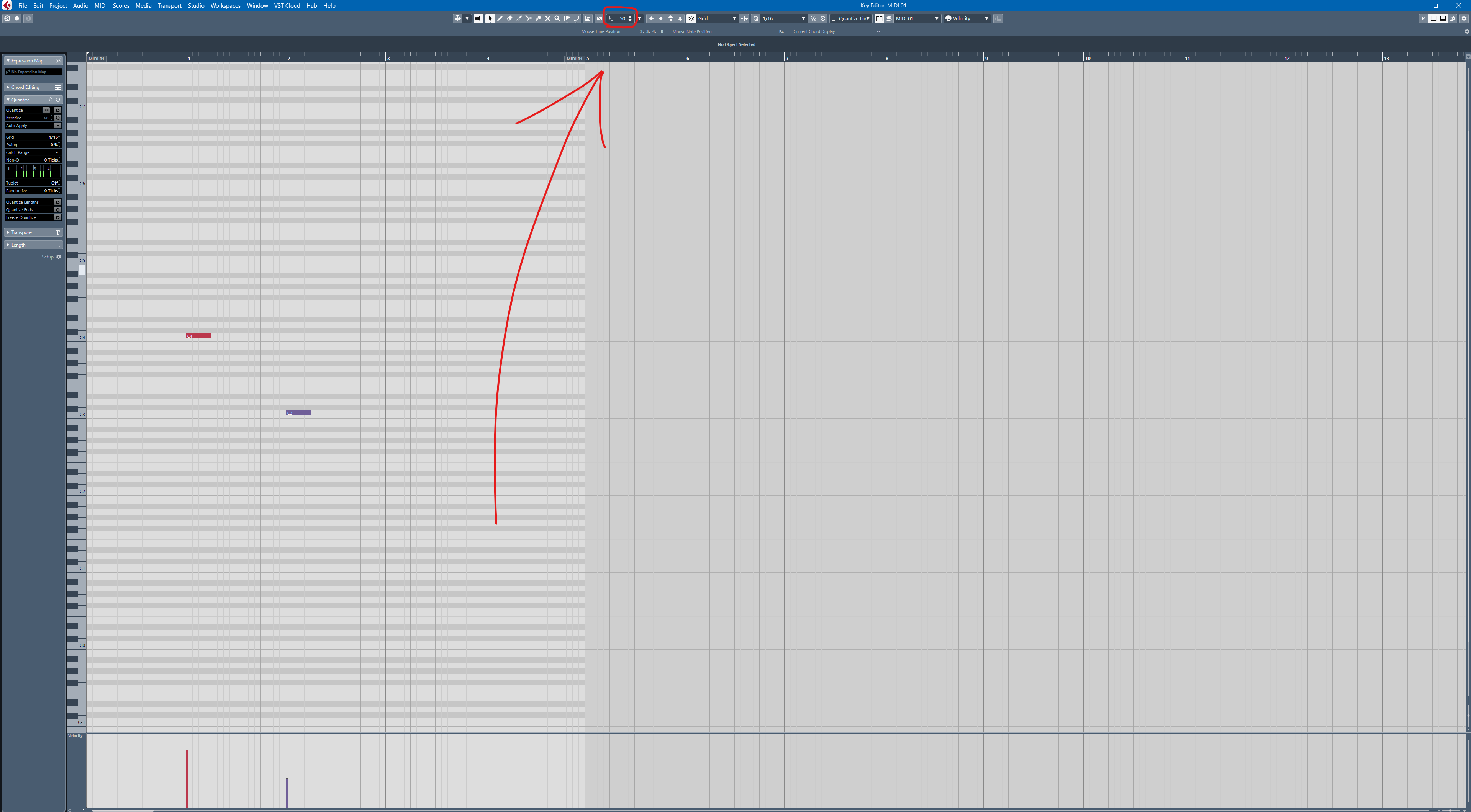The image size is (1471, 812).
Task: Apply Quantize Ends
Action: [57, 210]
